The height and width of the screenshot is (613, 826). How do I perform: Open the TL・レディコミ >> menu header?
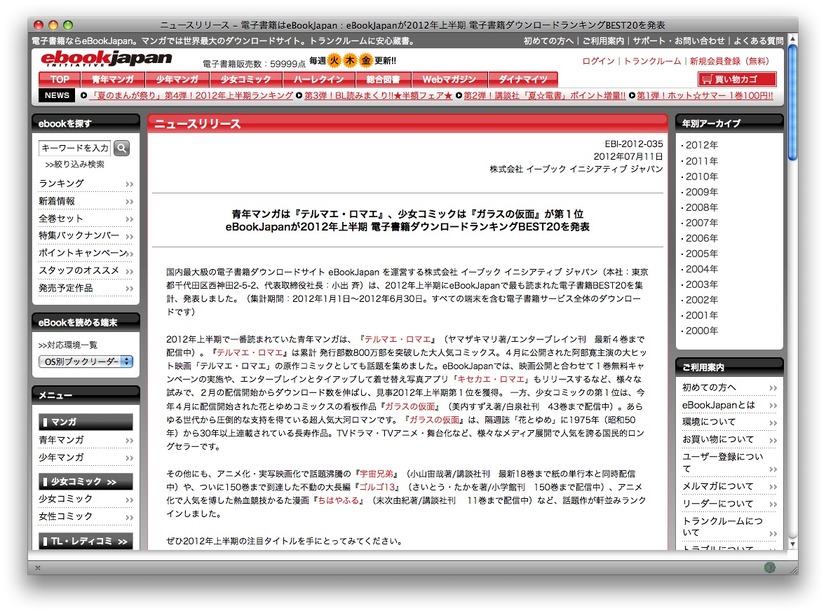tap(85, 541)
